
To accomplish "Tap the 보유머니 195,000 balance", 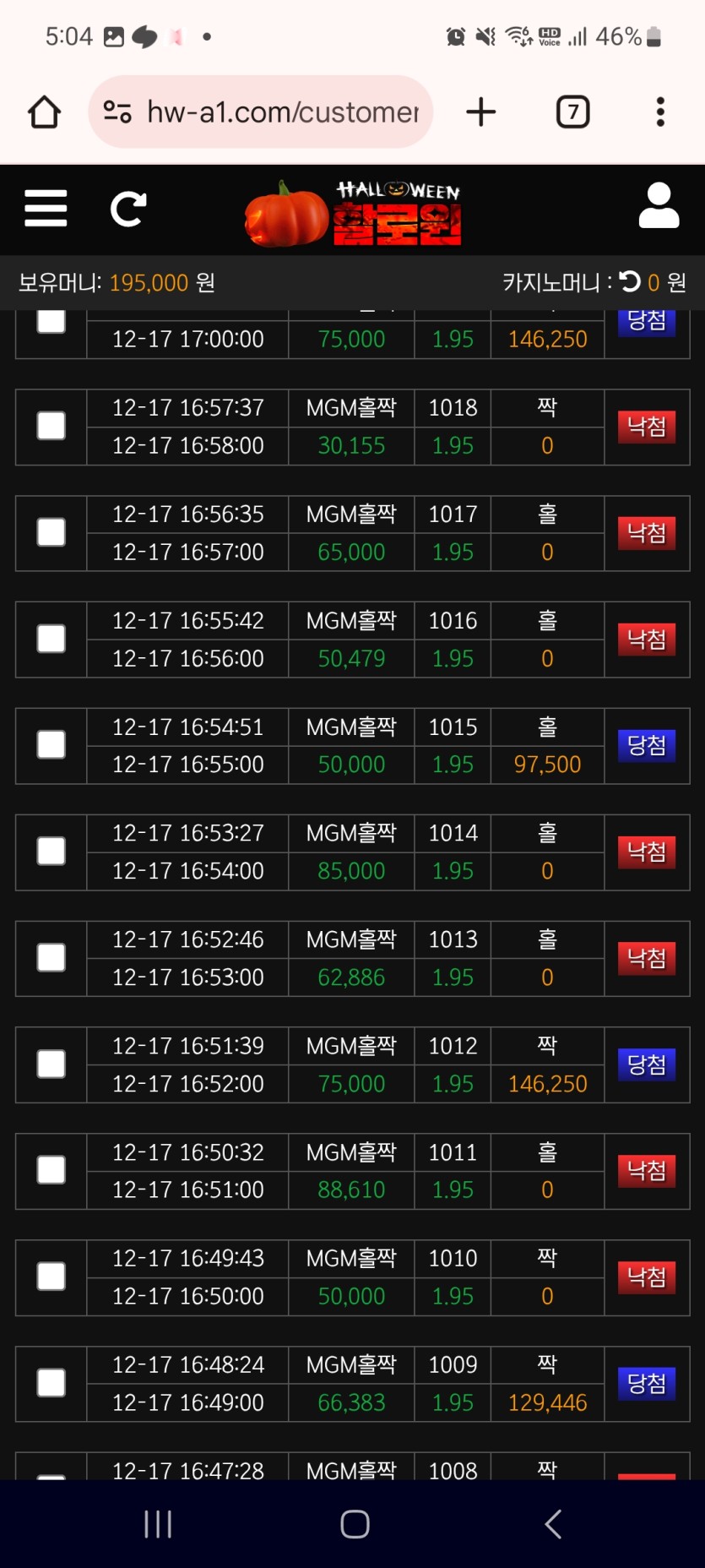I will click(117, 282).
